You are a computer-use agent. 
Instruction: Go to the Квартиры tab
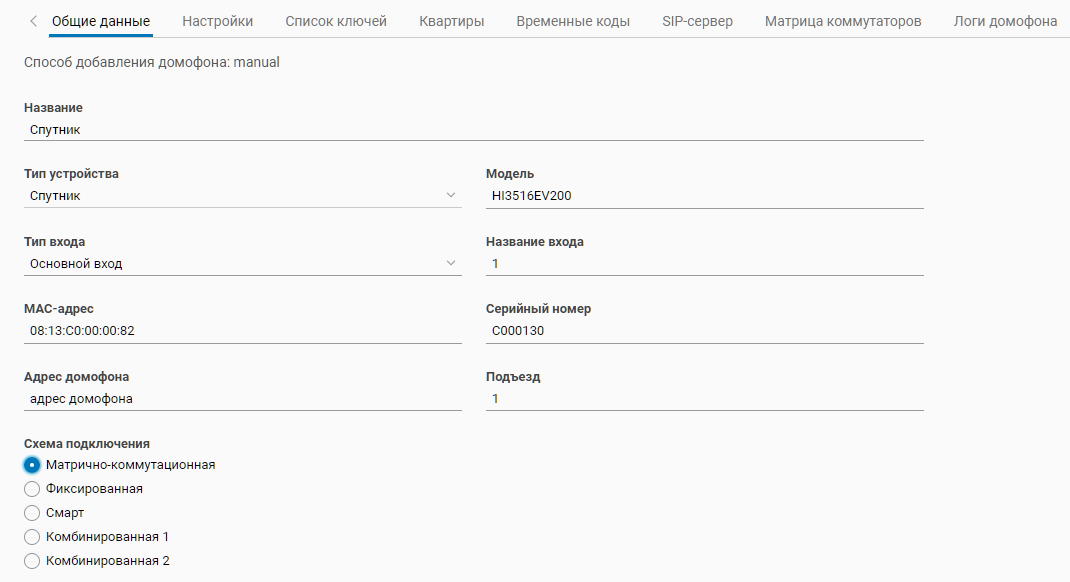[452, 21]
